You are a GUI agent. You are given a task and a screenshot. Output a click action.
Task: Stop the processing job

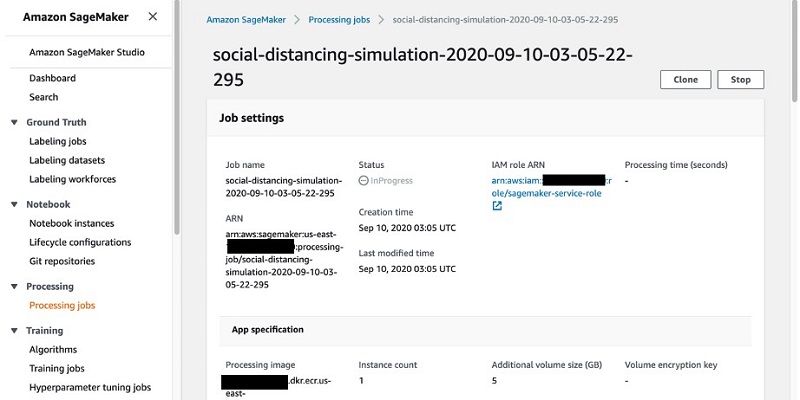(x=740, y=80)
